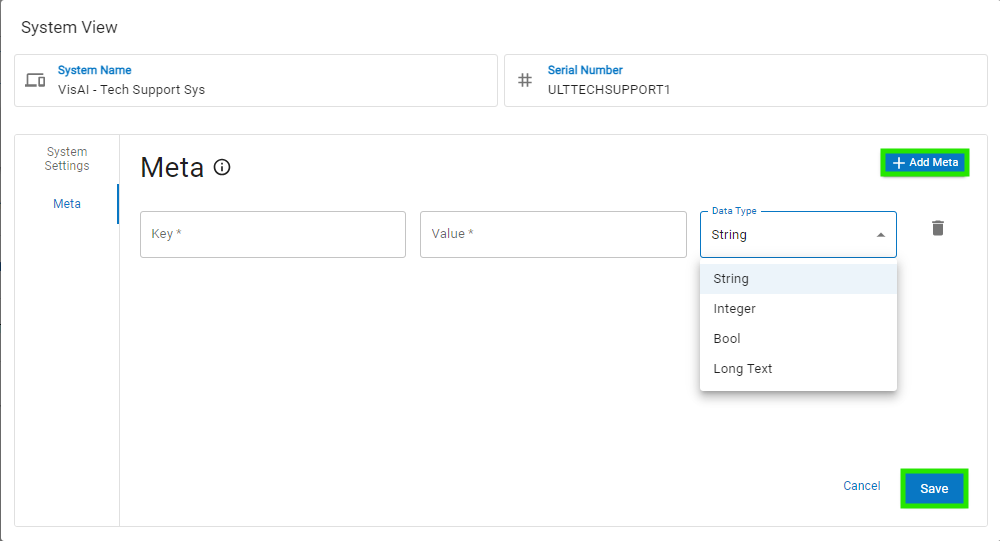This screenshot has height=541, width=1000.
Task: Click the hash icon beside Serial Number
Action: point(525,80)
